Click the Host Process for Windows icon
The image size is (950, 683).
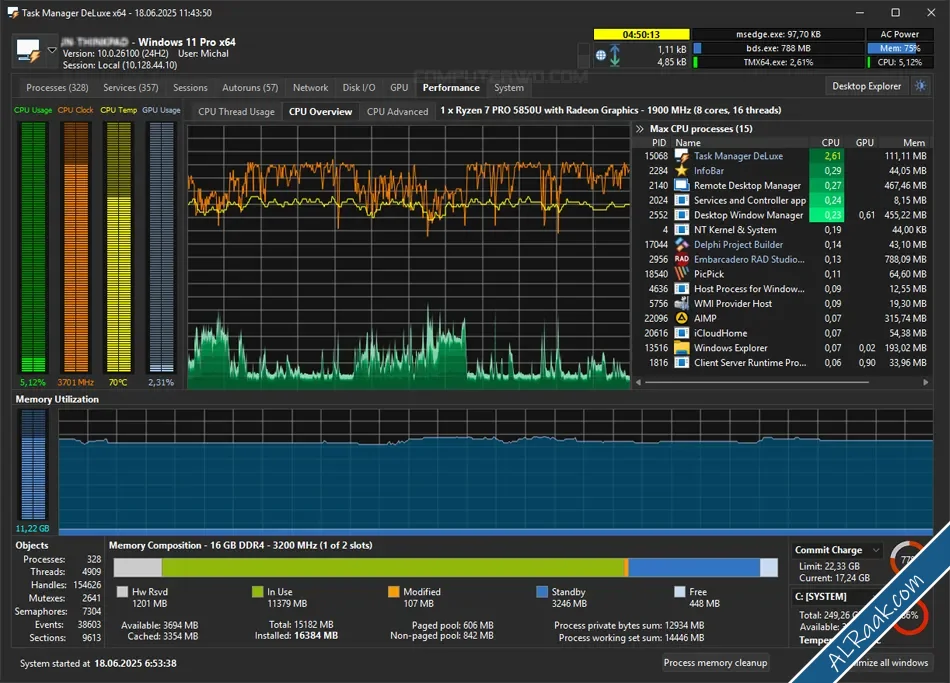pos(682,289)
